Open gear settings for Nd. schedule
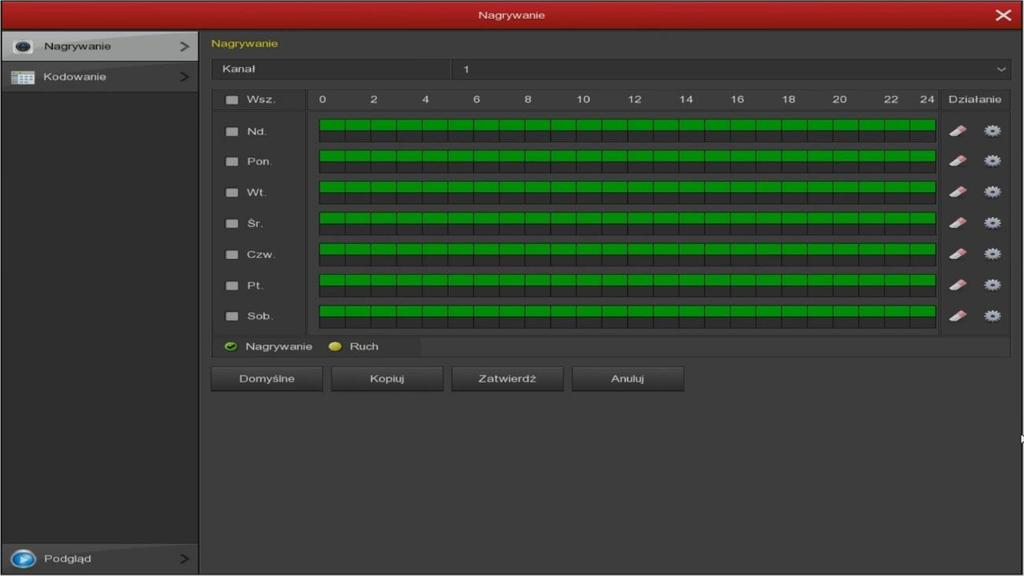This screenshot has width=1024, height=576. (x=992, y=131)
